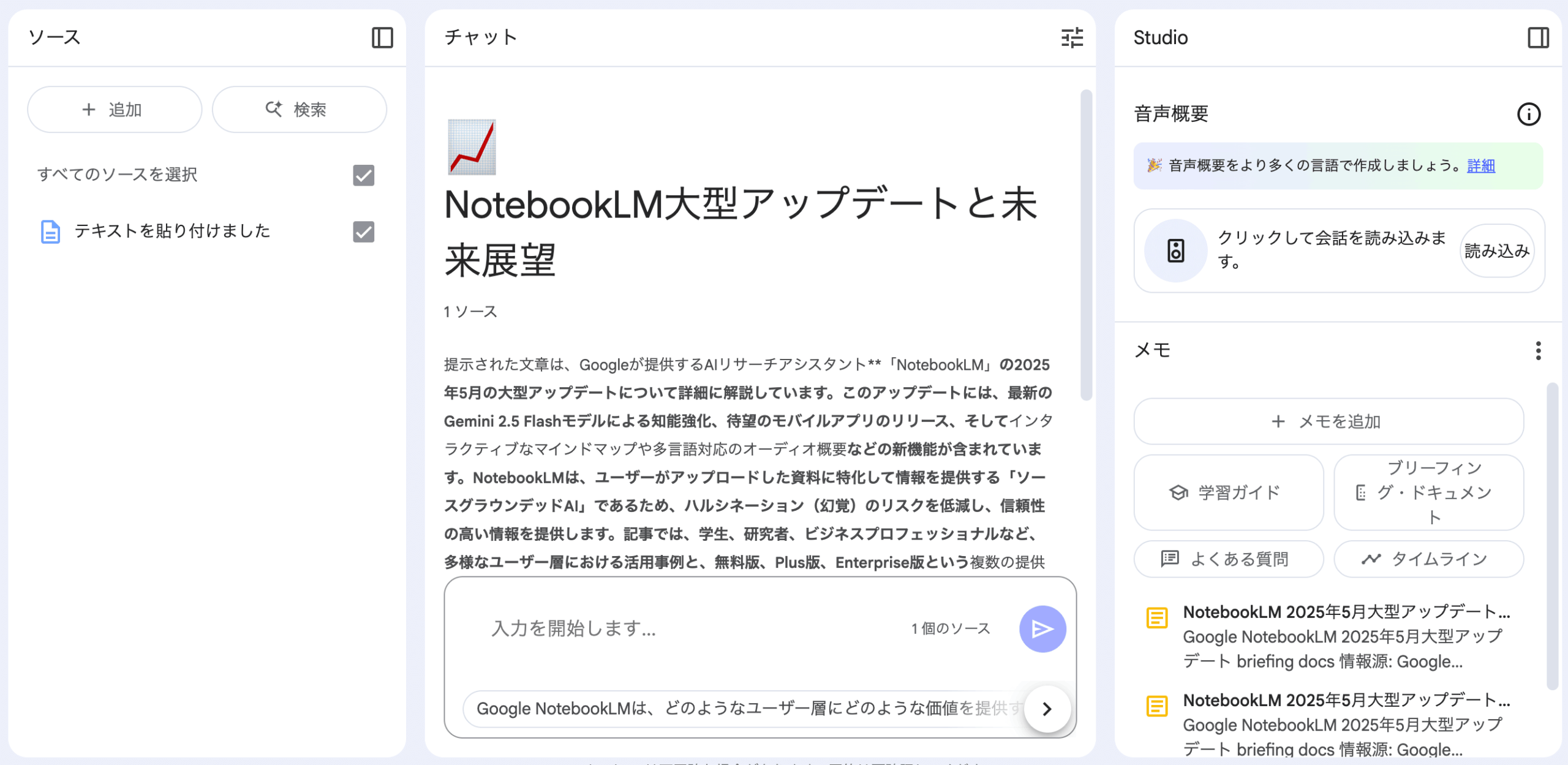Viewport: 1568px width, 765px height.
Task: Click the document icon beside テキストを貼り付けました
Action: (x=50, y=232)
